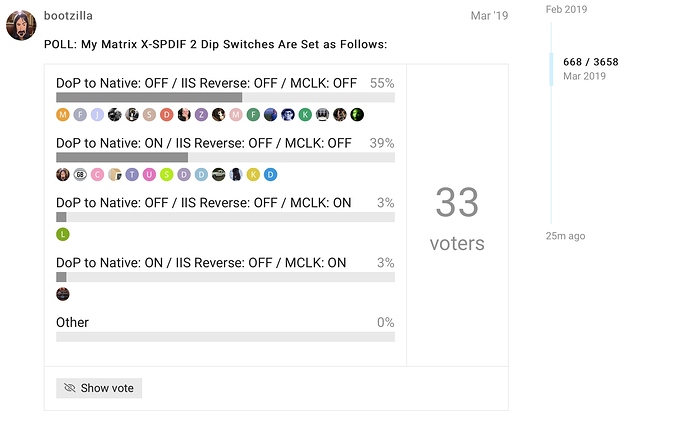Click the Mar '19 post date
Image resolution: width=690 pixels, height=422 pixels.
click(x=489, y=16)
